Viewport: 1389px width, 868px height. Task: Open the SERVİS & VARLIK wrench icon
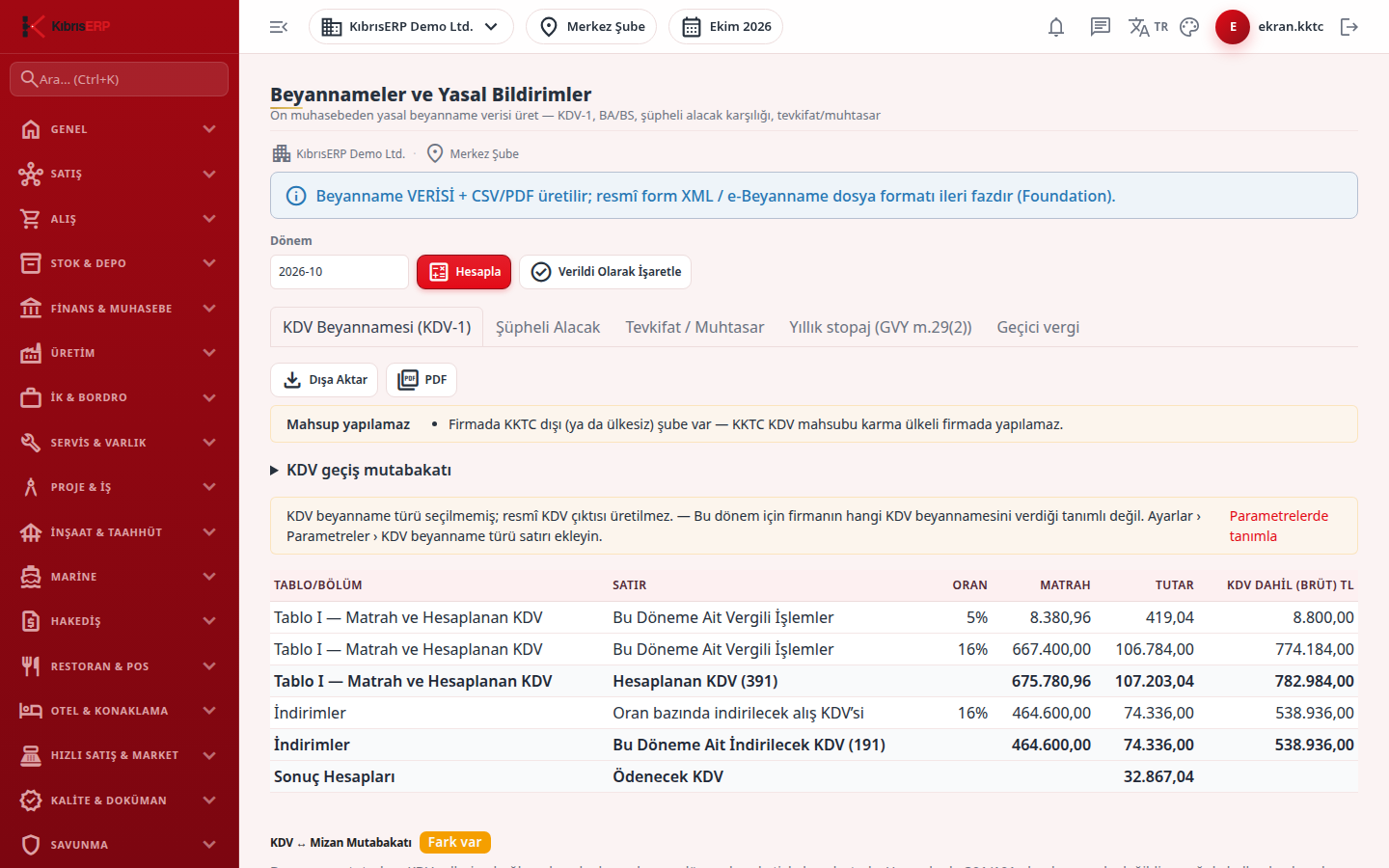tap(31, 443)
